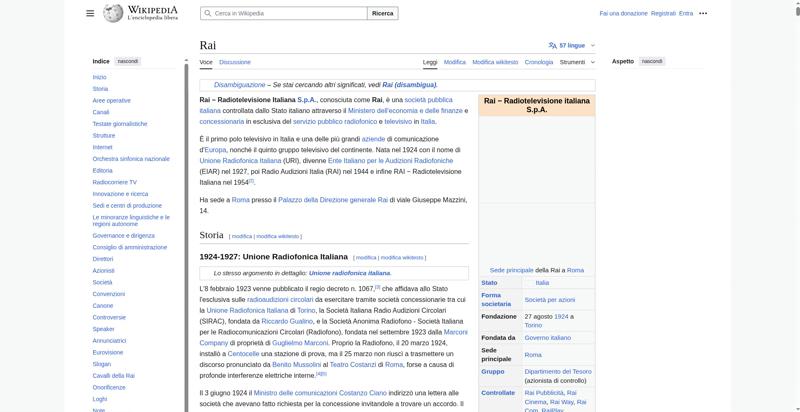The image size is (800, 412).
Task: Open servizio pubblico radiofonico link
Action: (335, 122)
